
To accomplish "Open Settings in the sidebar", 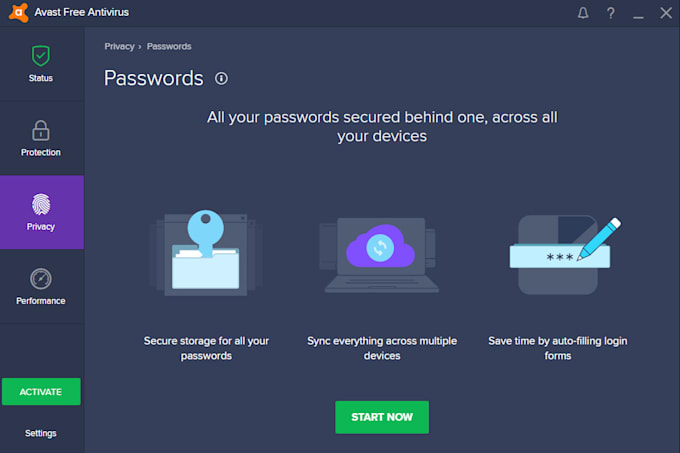I will pyautogui.click(x=41, y=433).
